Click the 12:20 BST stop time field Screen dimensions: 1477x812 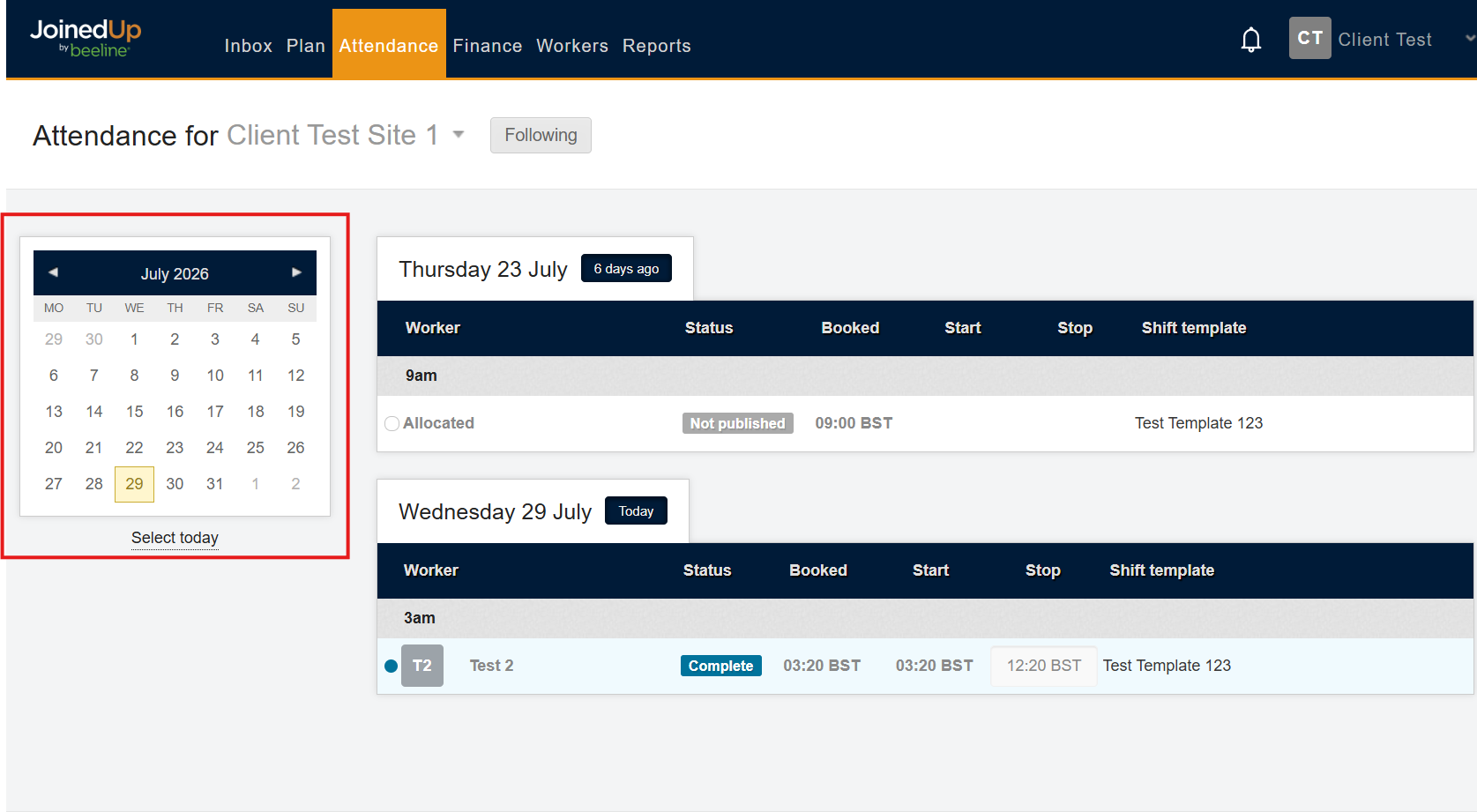click(x=1044, y=666)
